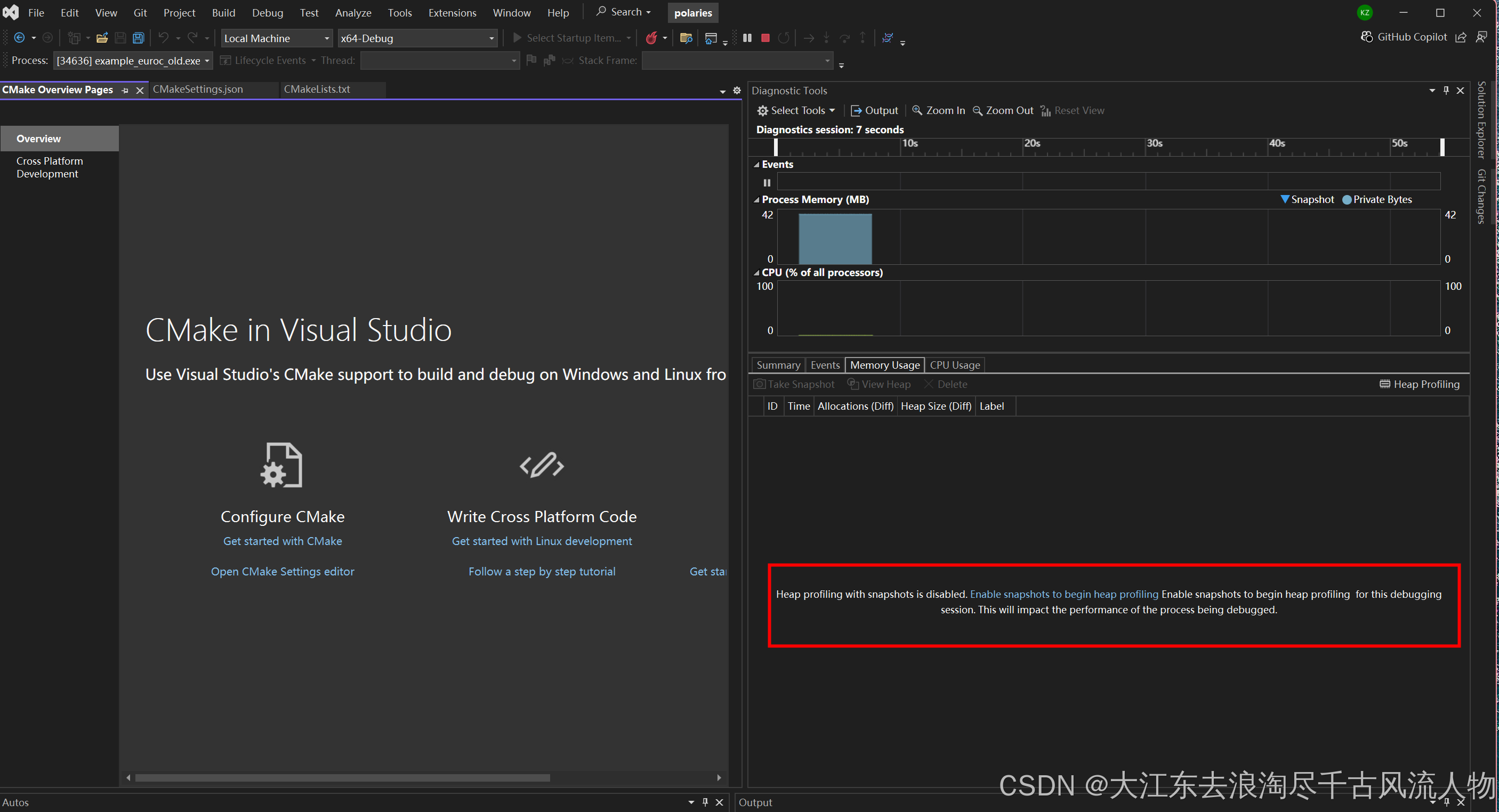Switch to the CPU Usage tab

point(954,364)
